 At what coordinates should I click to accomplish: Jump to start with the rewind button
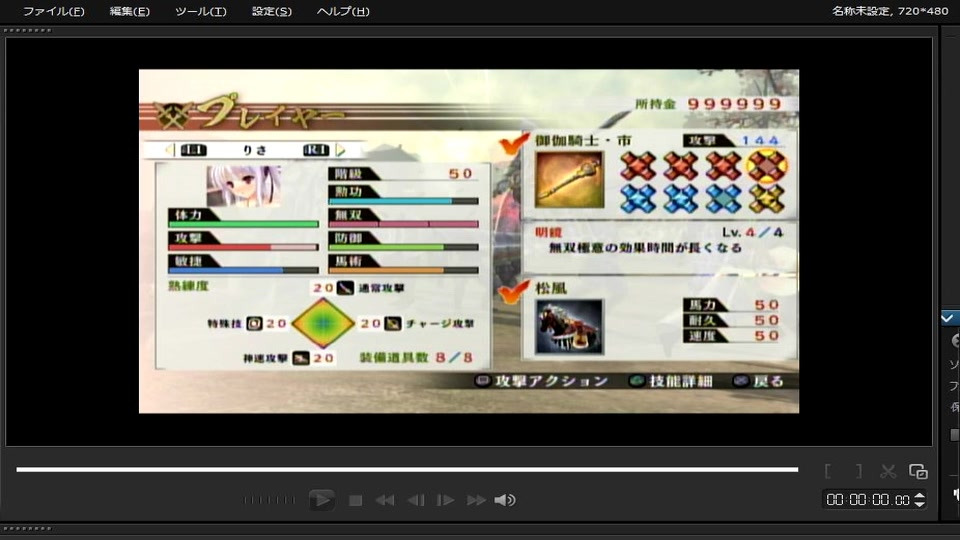[x=384, y=501]
